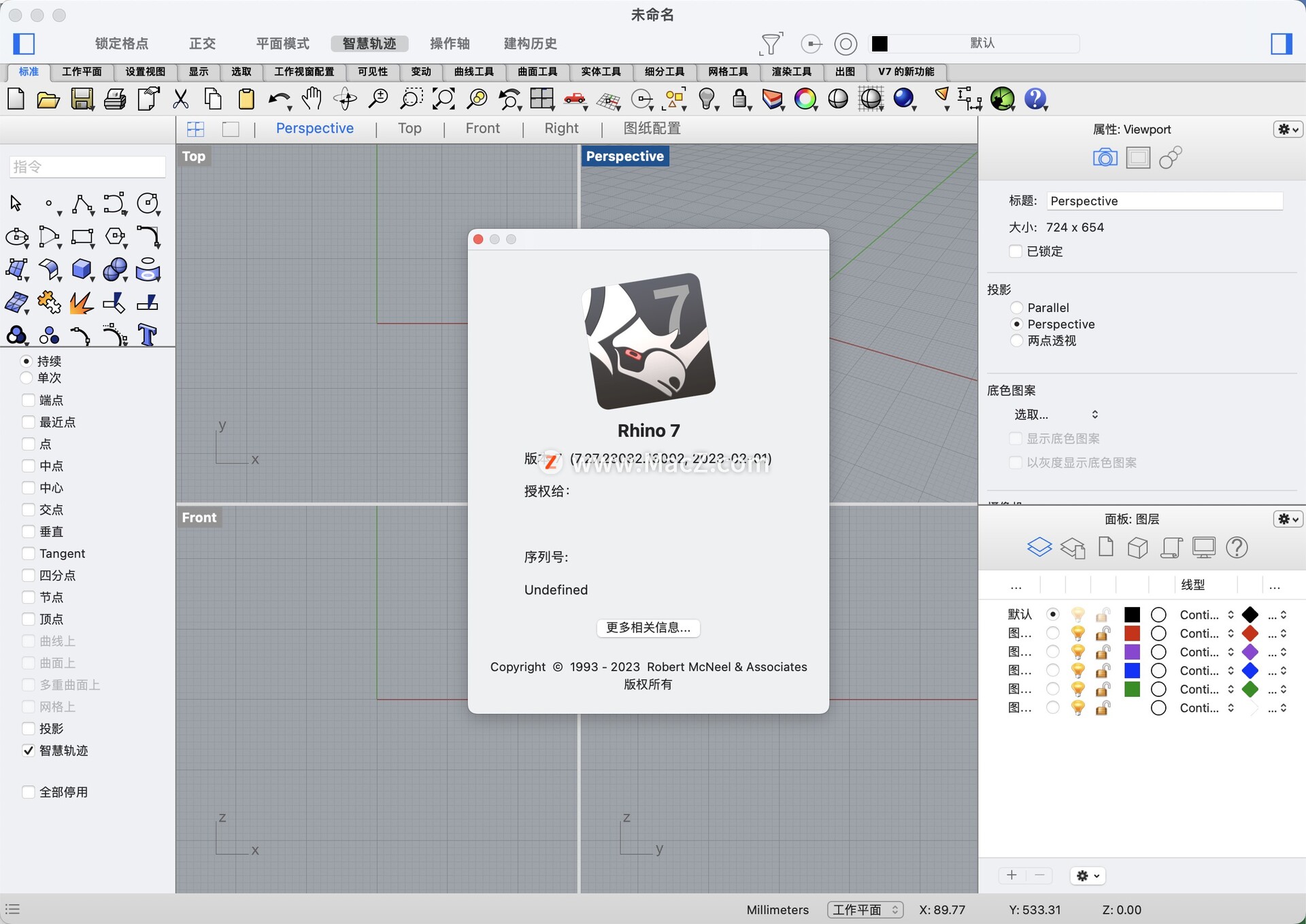Click the red car Set View icon
This screenshot has height=924, width=1306.
click(575, 99)
